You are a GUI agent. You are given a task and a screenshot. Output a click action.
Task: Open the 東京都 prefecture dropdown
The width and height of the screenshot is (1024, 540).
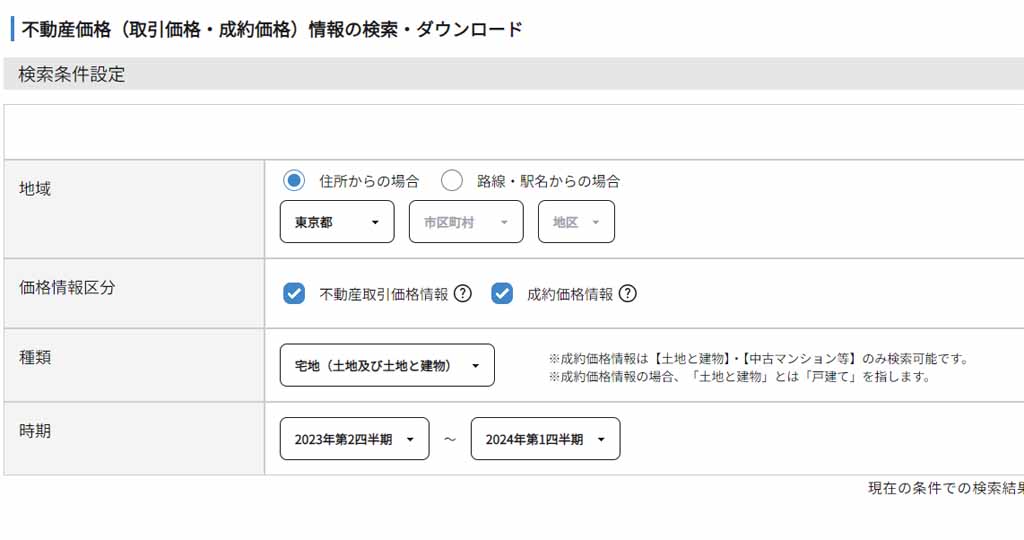336,222
